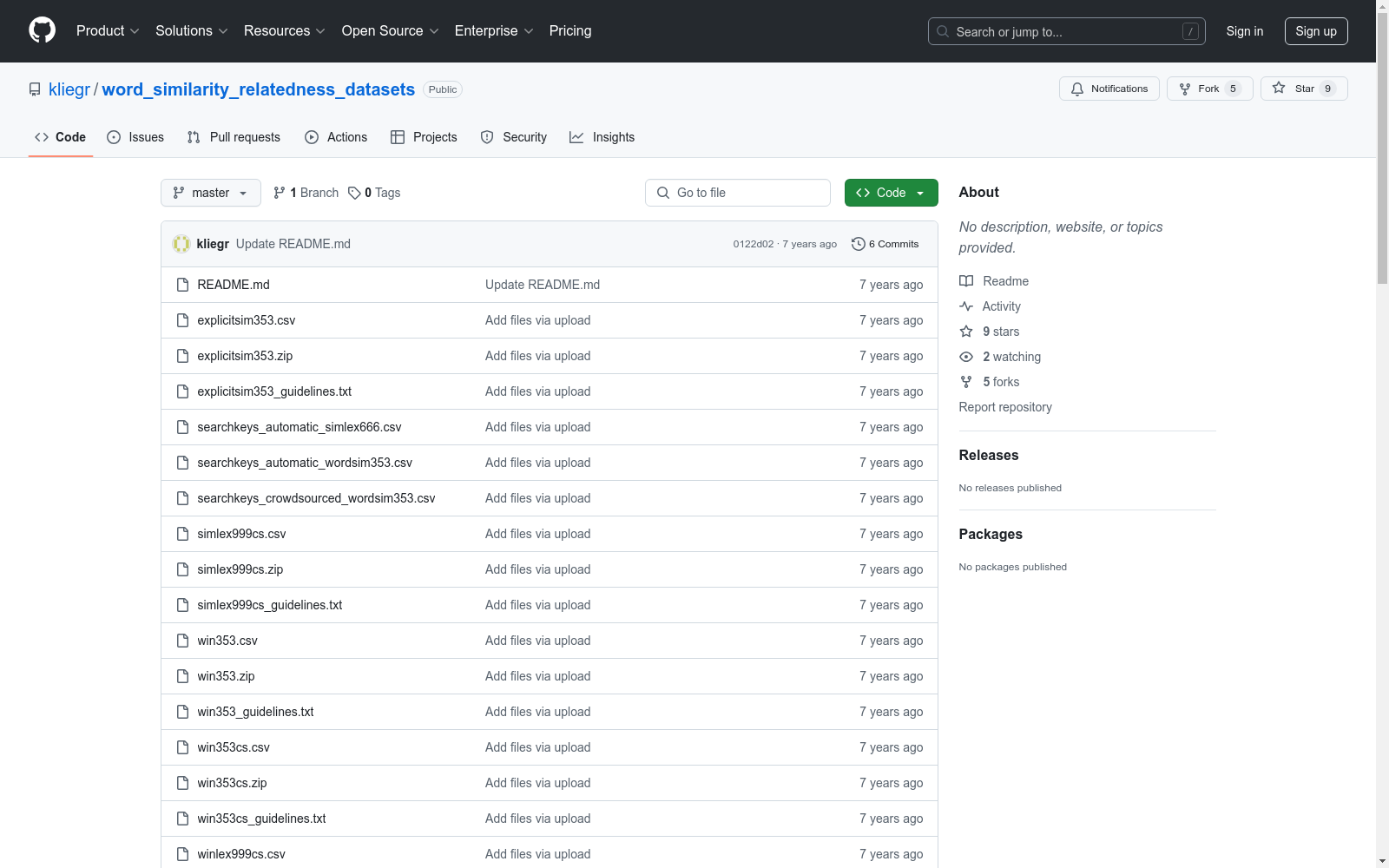This screenshot has height=868, width=1389.
Task: Open file simlex999cs_guidelines.txt
Action: (x=270, y=605)
